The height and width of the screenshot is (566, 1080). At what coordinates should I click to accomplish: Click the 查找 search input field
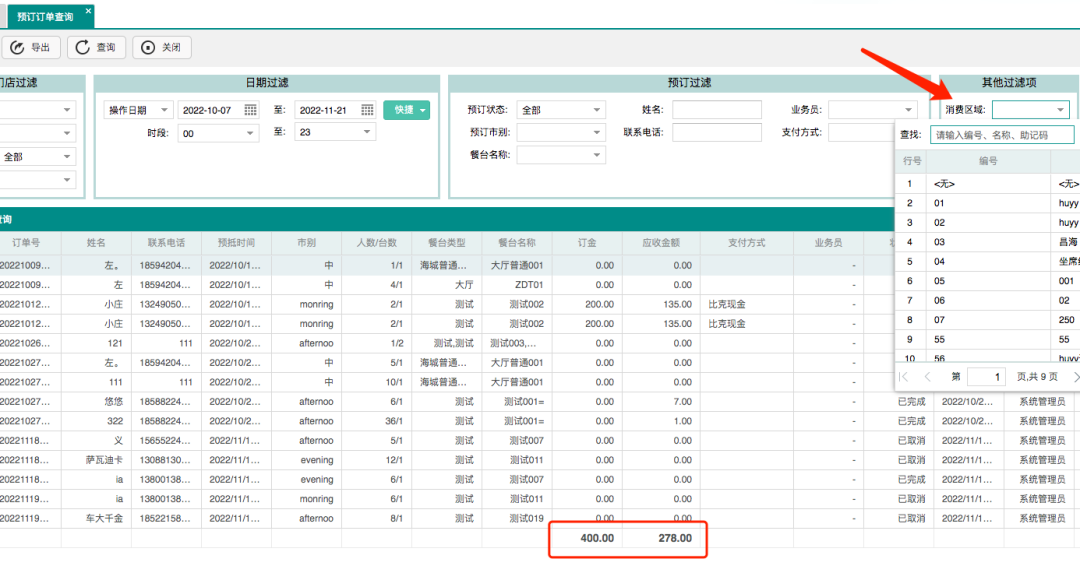(1003, 134)
